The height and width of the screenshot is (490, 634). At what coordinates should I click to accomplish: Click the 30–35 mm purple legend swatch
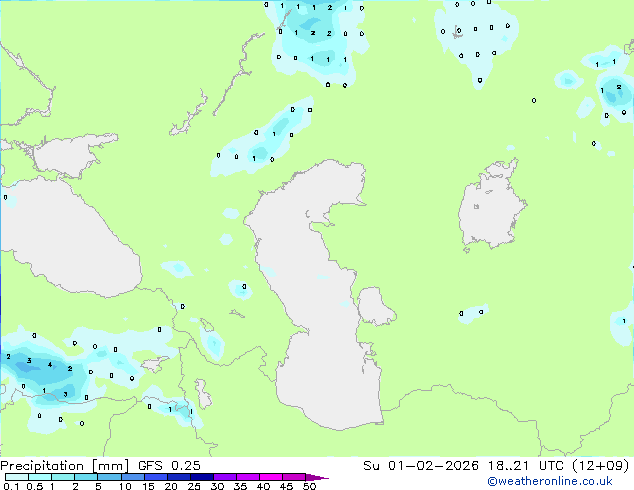click(x=225, y=477)
